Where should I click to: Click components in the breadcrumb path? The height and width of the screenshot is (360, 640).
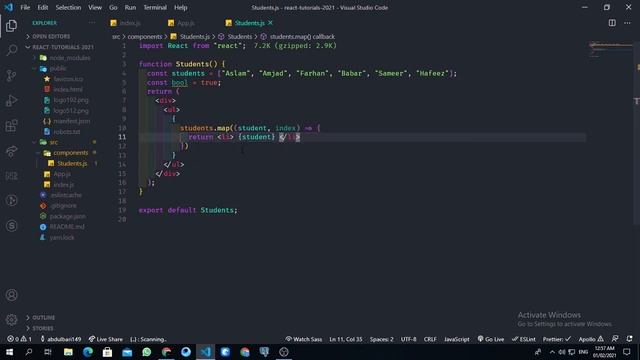coord(144,37)
